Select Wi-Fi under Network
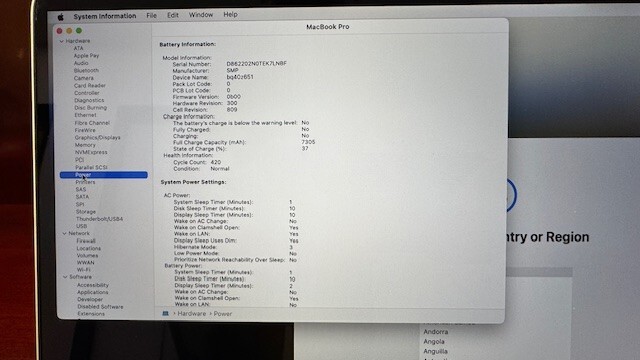The height and width of the screenshot is (360, 640). 84,270
